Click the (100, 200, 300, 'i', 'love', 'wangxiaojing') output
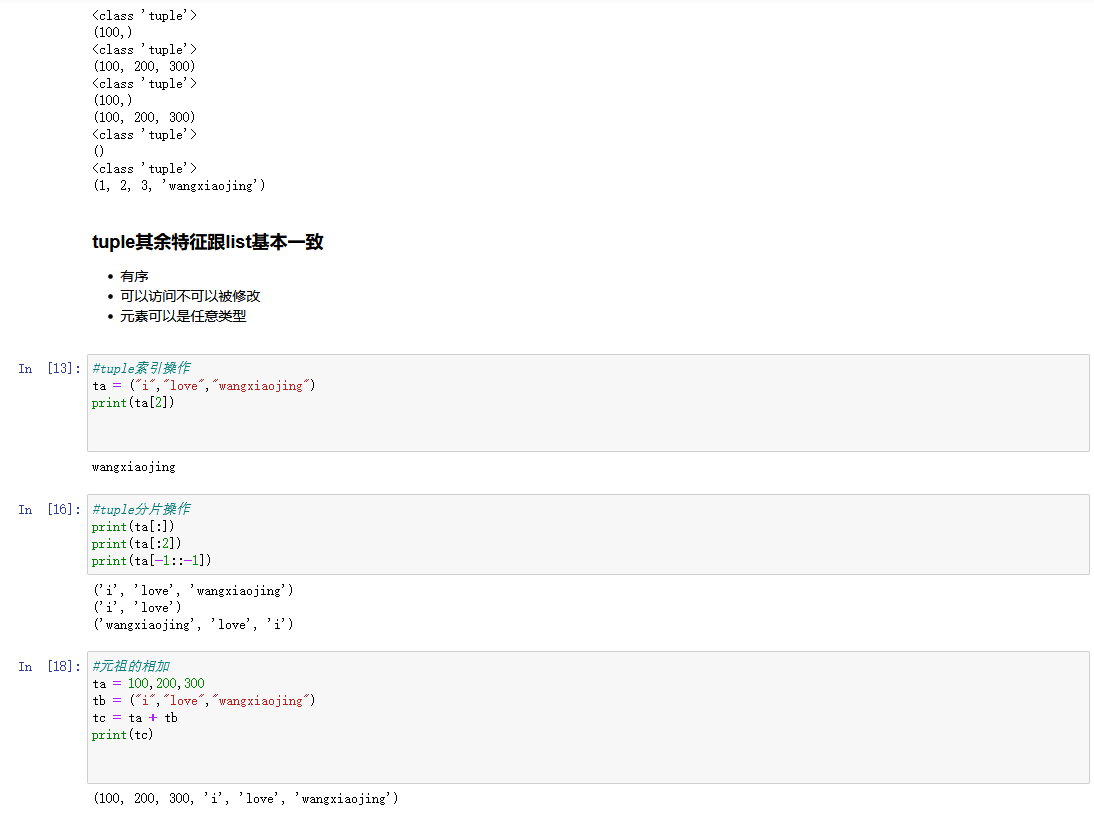This screenshot has width=1094, height=820. click(x=246, y=799)
